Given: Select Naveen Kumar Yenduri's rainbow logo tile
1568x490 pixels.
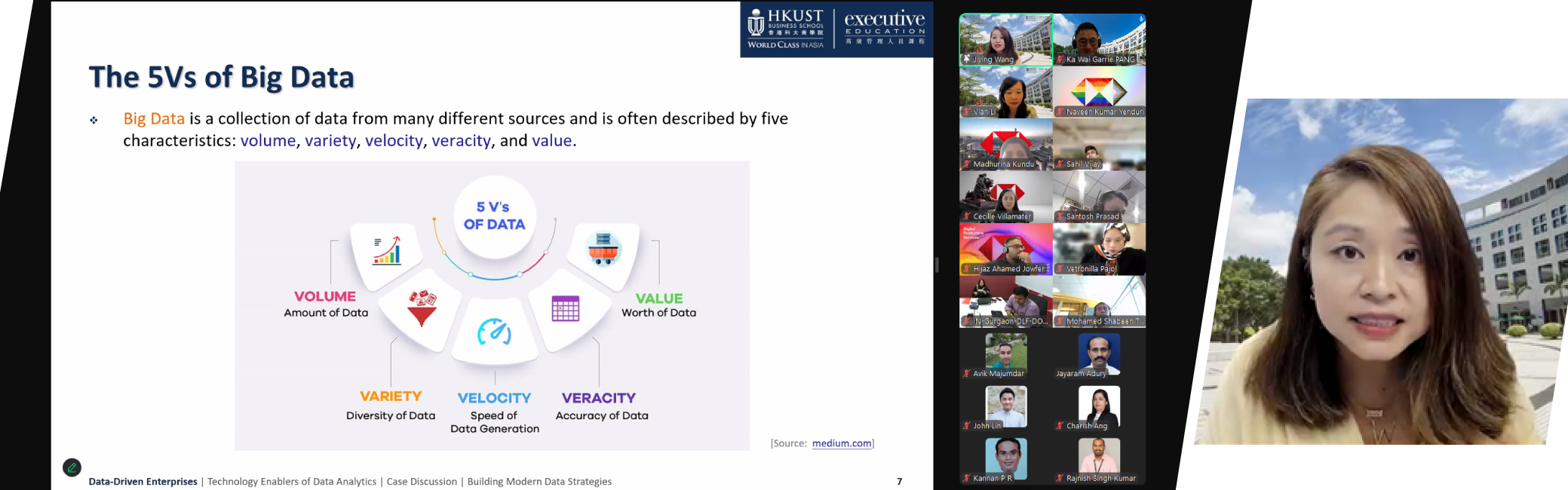Looking at the screenshot, I should pos(1099,92).
